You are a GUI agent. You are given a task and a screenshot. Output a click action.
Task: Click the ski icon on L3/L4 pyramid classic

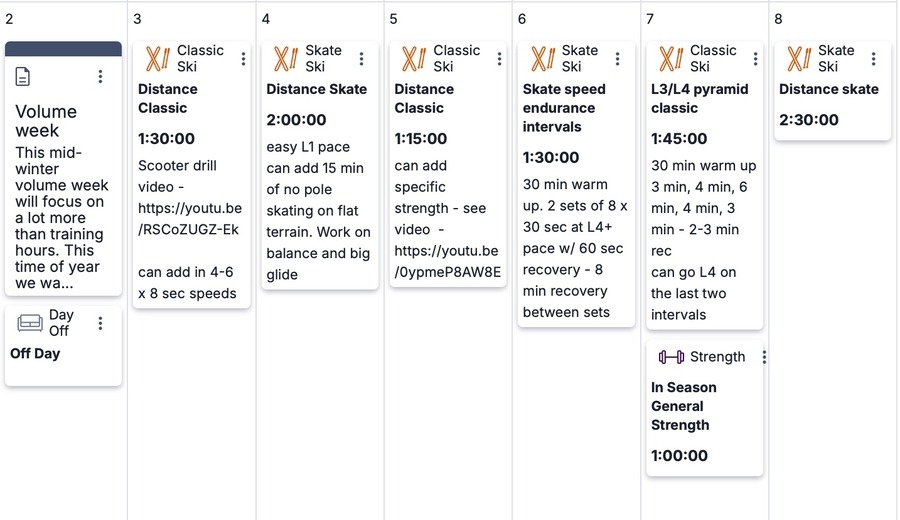(671, 59)
